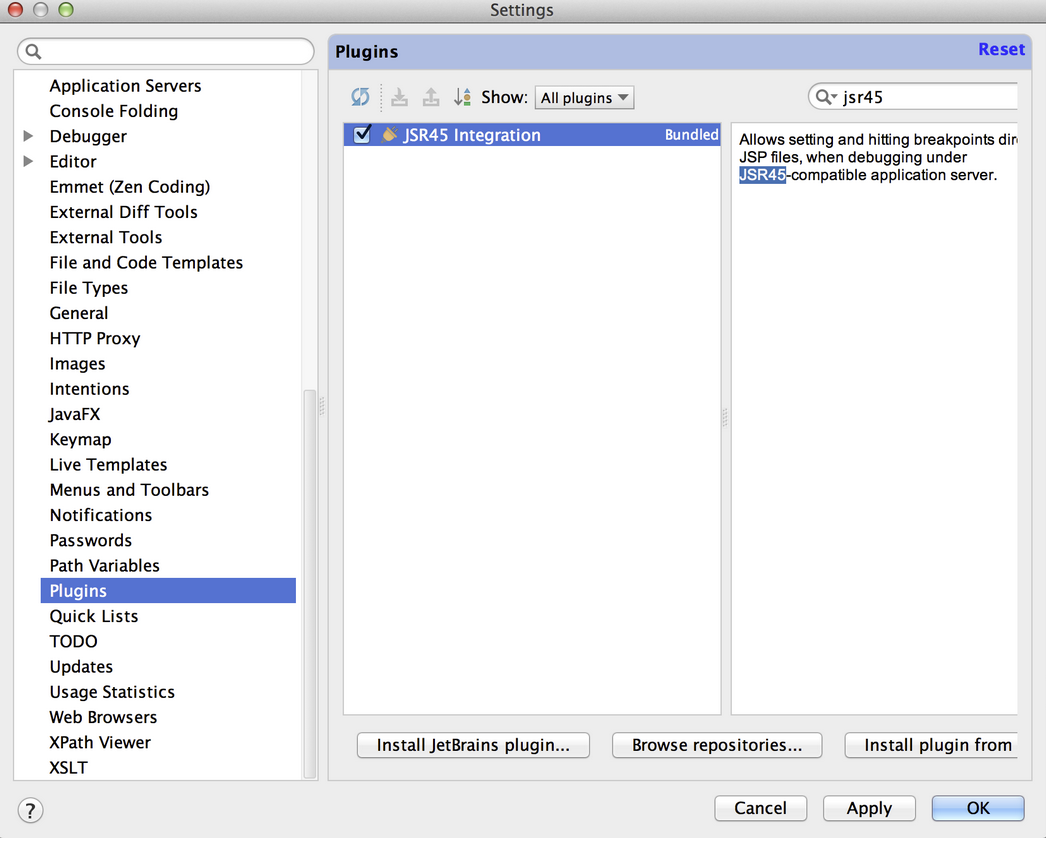Click the JSR45 Integration plug icon
Viewport: 1046px width, 841px height.
tap(389, 135)
